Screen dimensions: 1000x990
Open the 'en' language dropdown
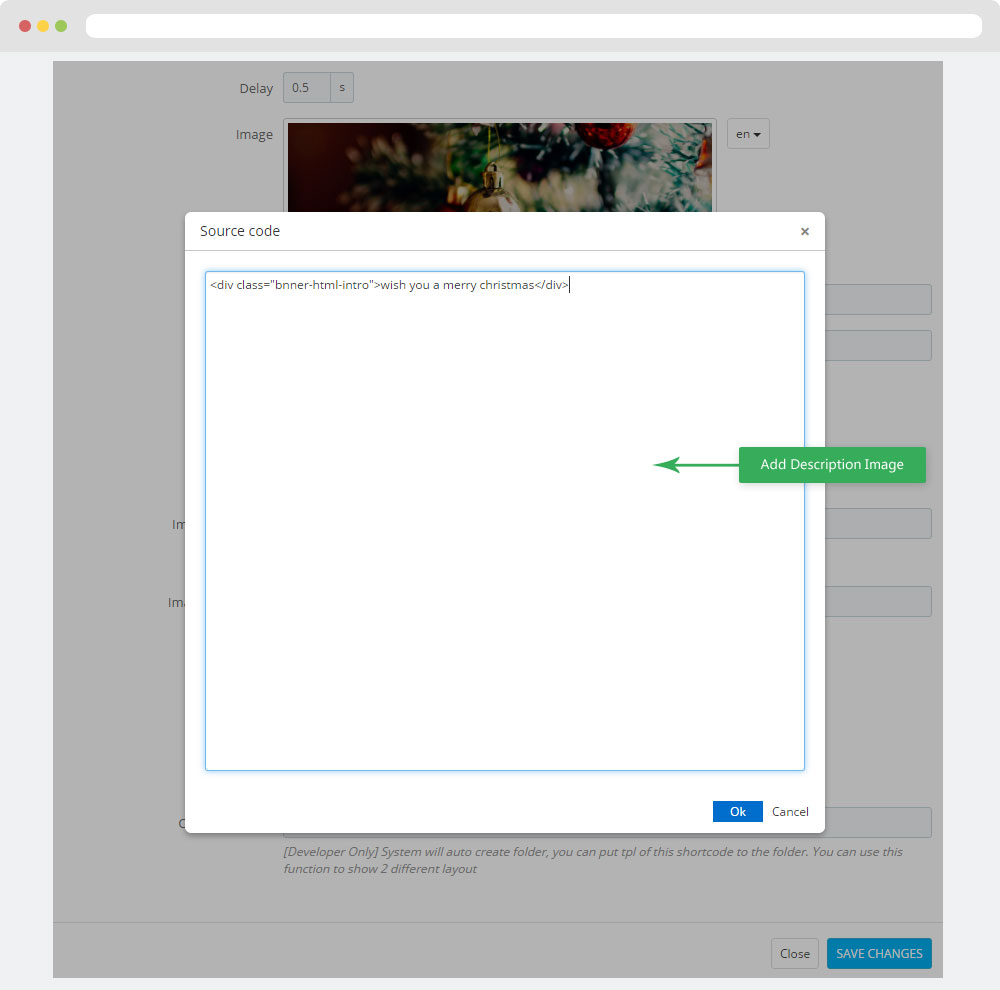(748, 134)
